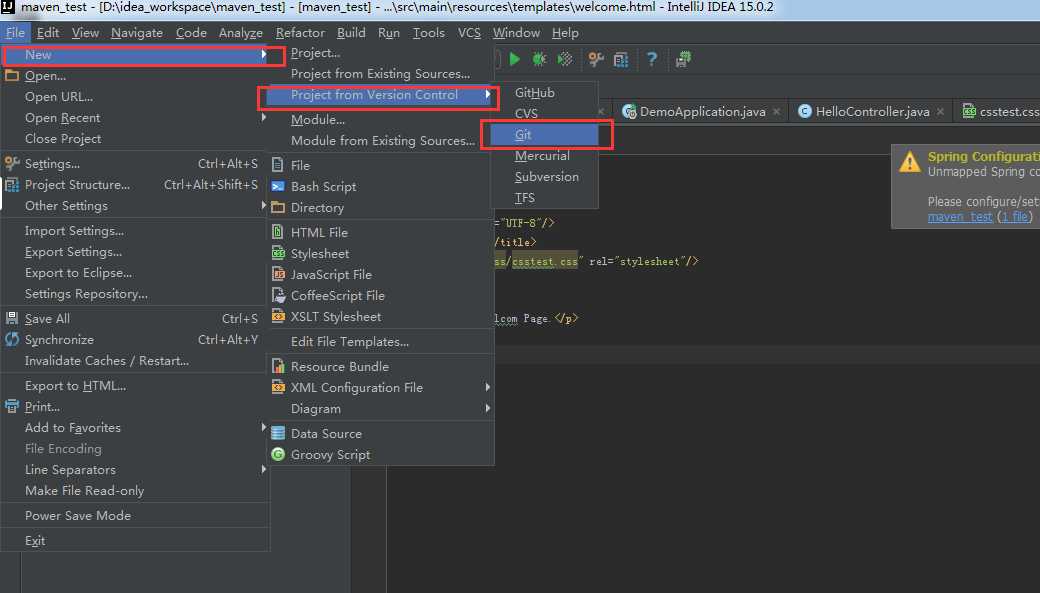Expand Line Separators submenu arrow
The image size is (1040, 593).
tap(263, 469)
